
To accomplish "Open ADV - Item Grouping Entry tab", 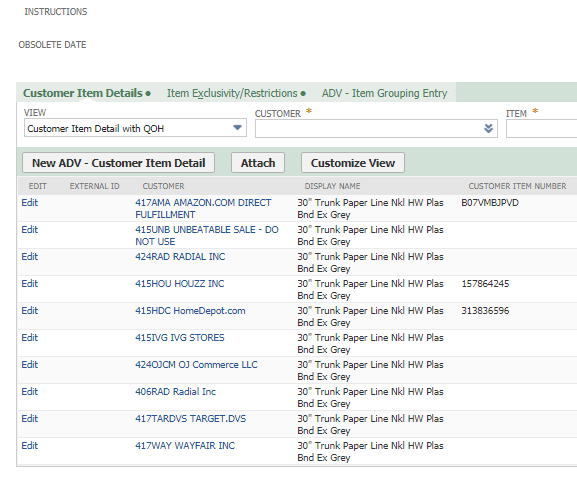I will pyautogui.click(x=385, y=93).
